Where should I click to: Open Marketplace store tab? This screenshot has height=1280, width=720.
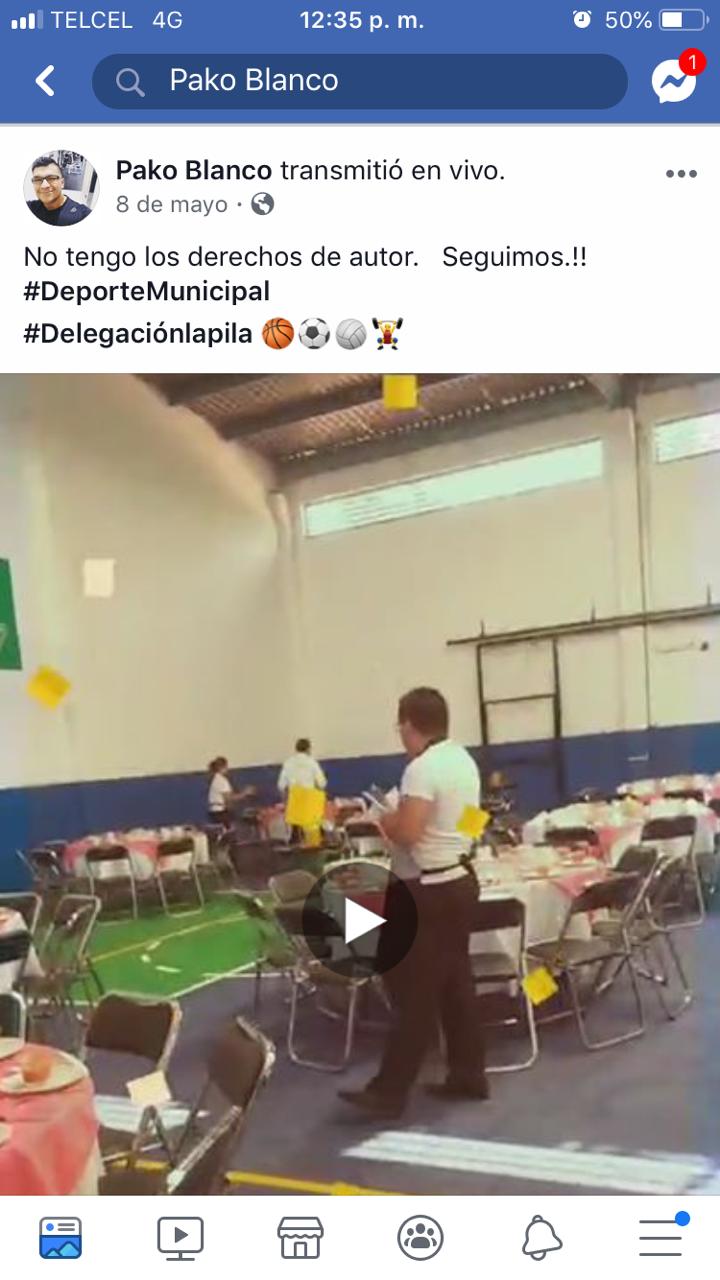pyautogui.click(x=300, y=1238)
